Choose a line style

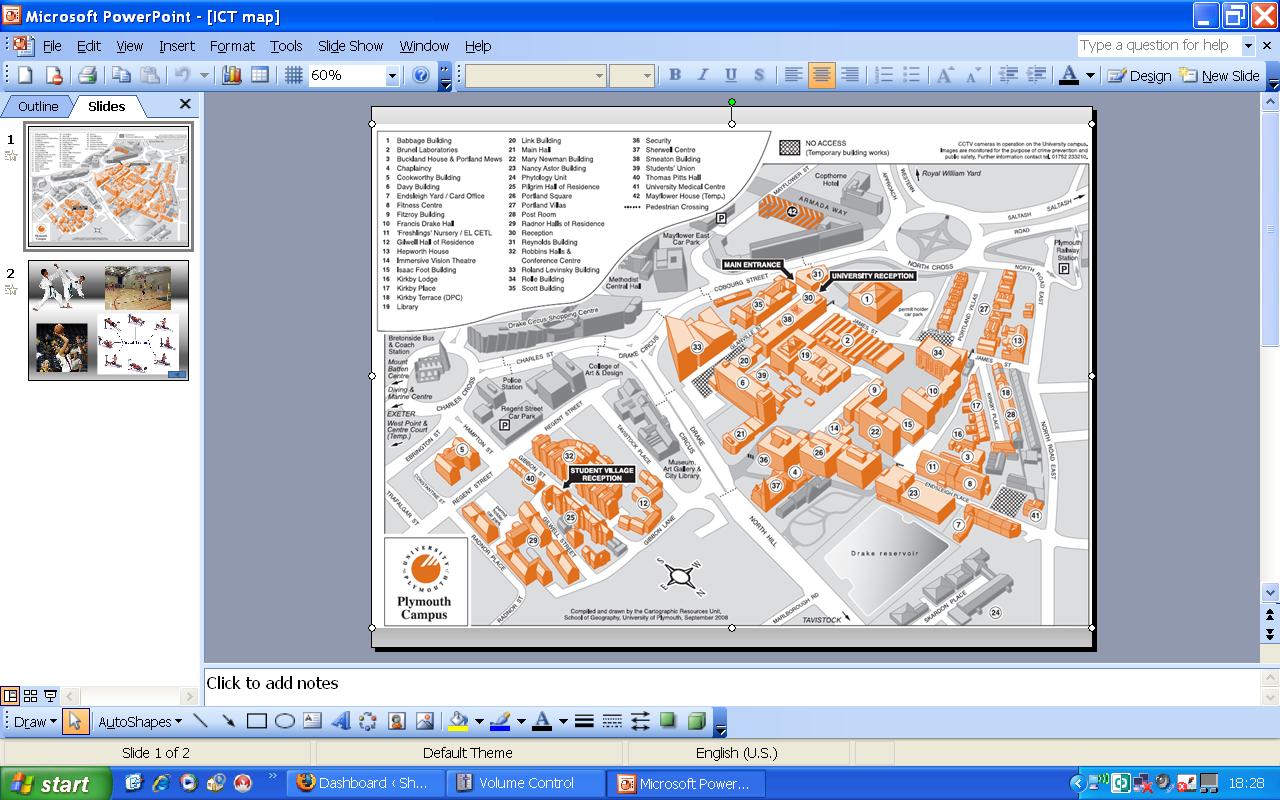584,721
